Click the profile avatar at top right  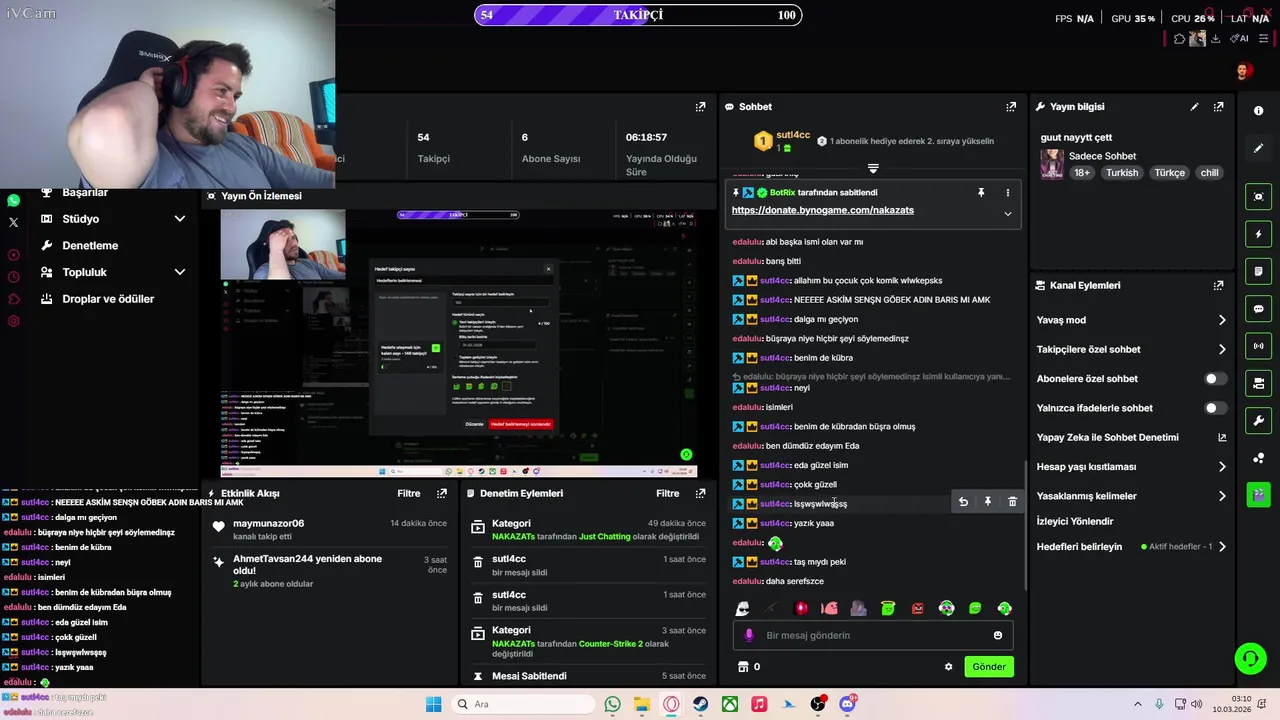pyautogui.click(x=1243, y=70)
